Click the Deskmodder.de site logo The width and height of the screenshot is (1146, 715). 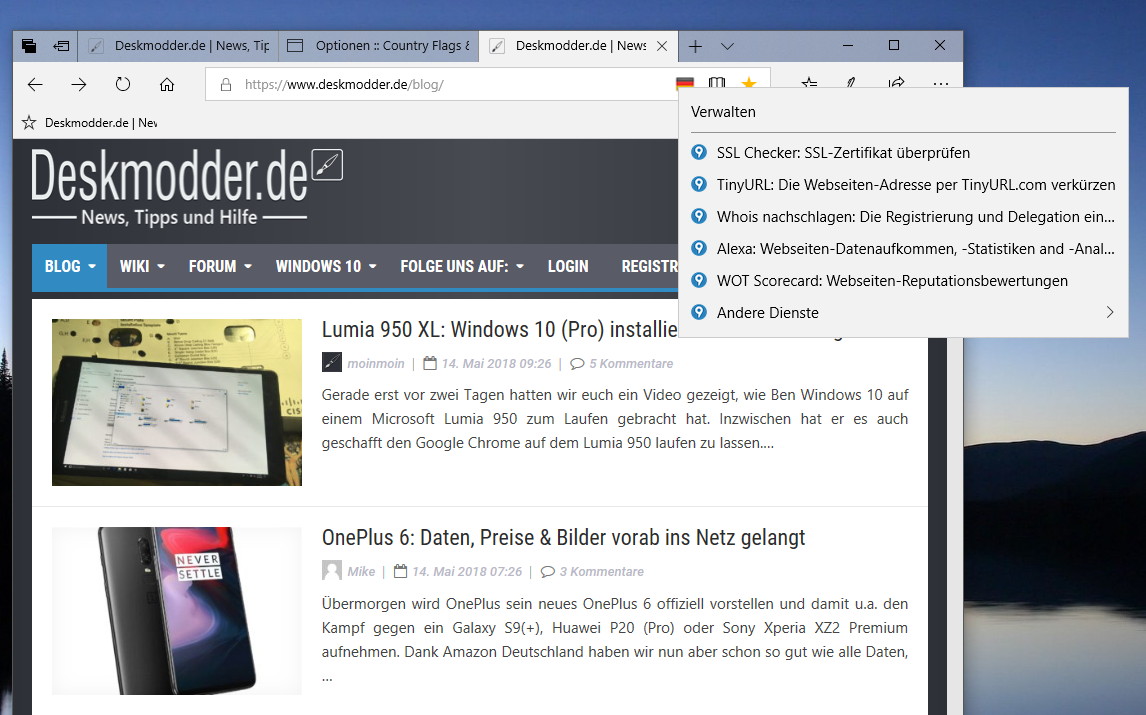pyautogui.click(x=186, y=186)
